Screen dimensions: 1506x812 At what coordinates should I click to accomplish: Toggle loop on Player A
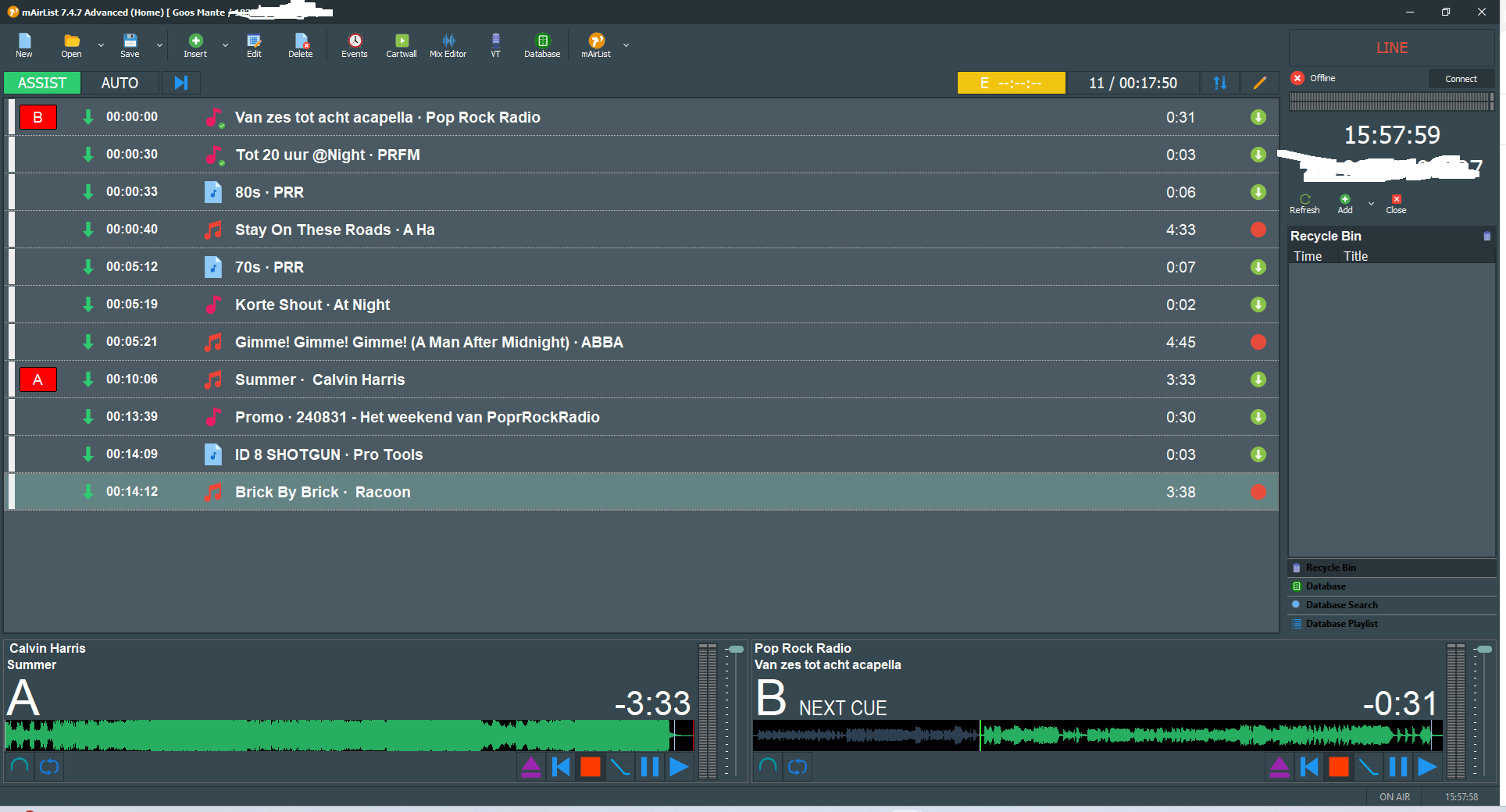(x=49, y=767)
